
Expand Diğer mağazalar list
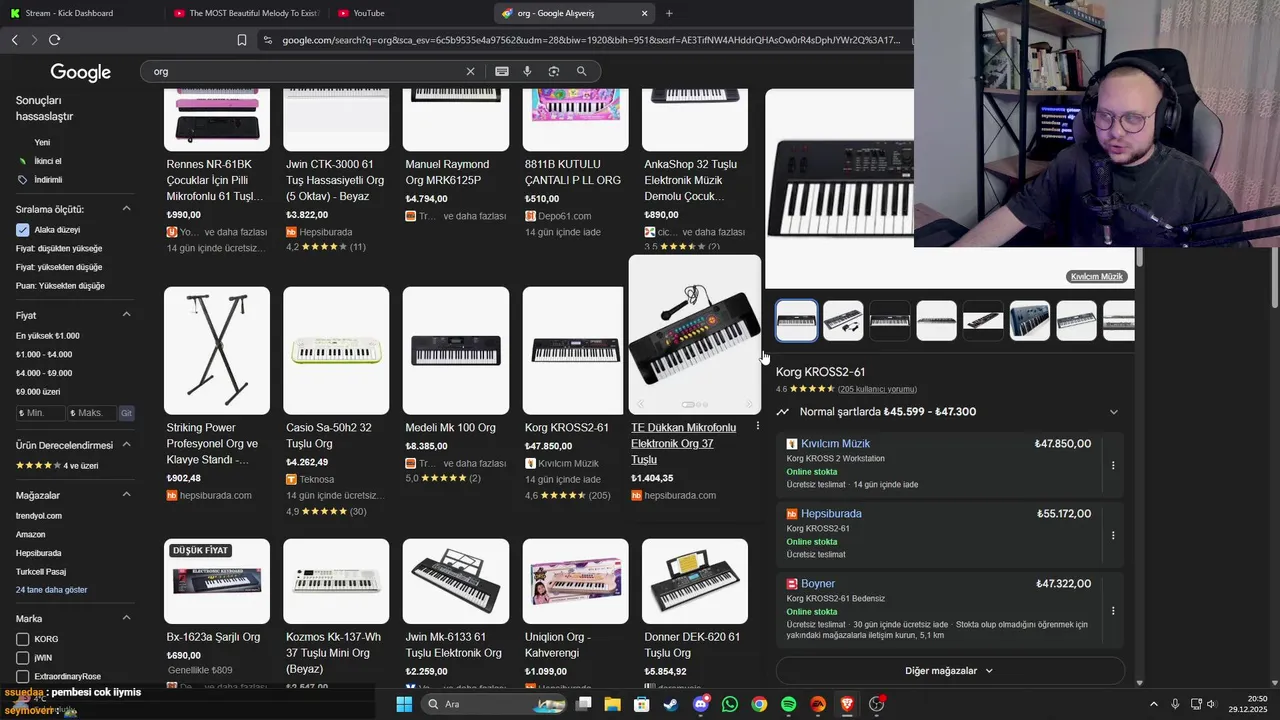pyautogui.click(x=950, y=671)
